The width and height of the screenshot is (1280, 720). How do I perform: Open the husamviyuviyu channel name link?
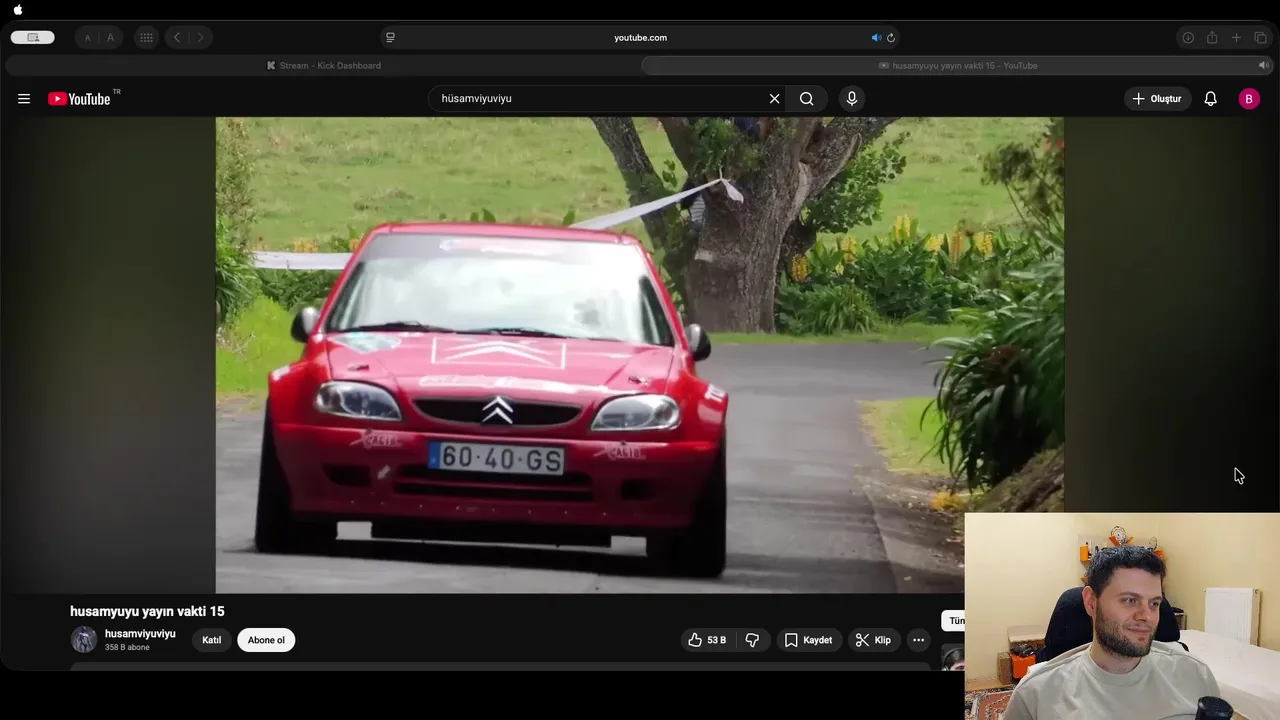point(140,634)
